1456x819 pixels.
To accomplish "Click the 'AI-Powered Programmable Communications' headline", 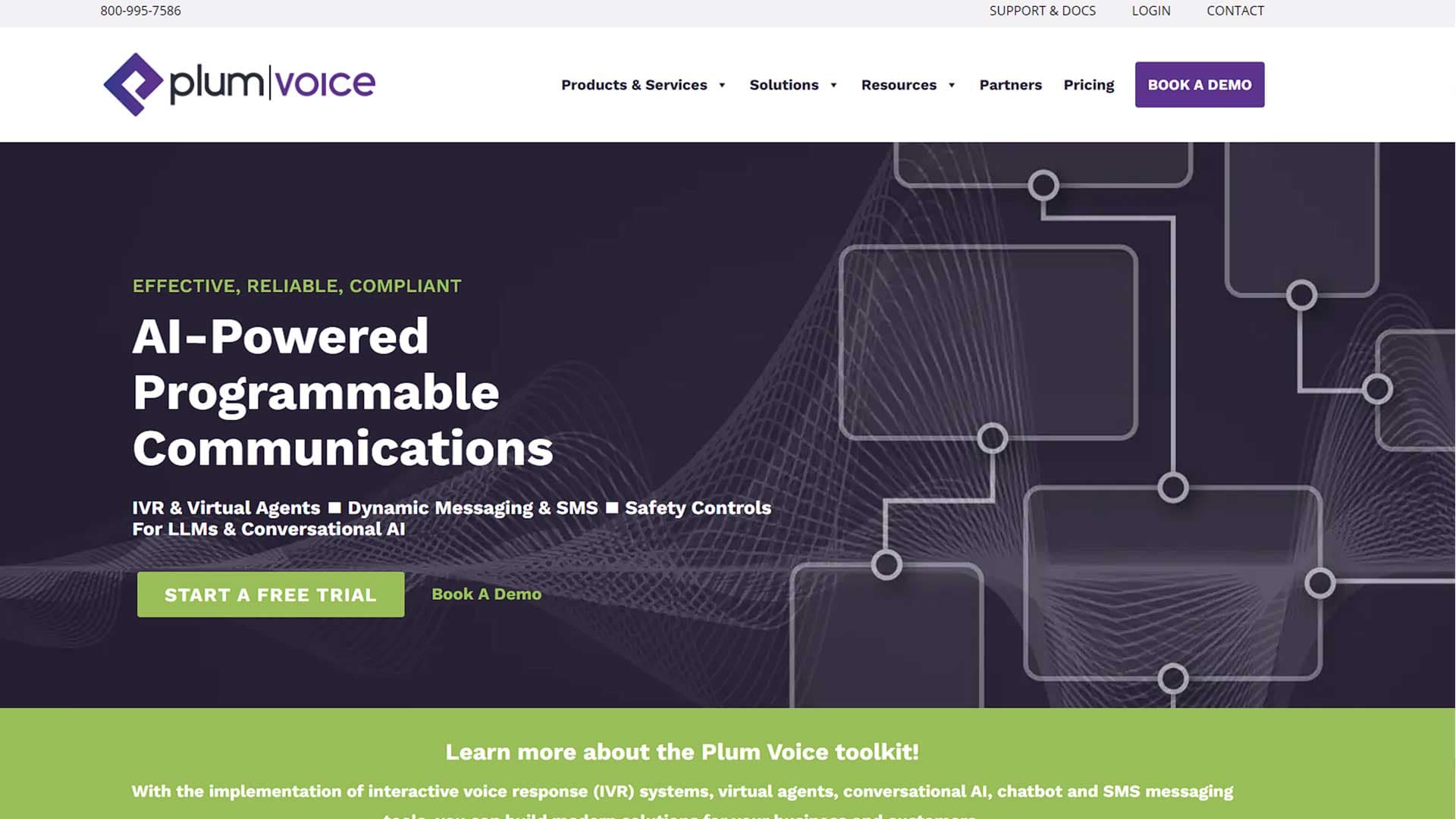I will click(343, 392).
